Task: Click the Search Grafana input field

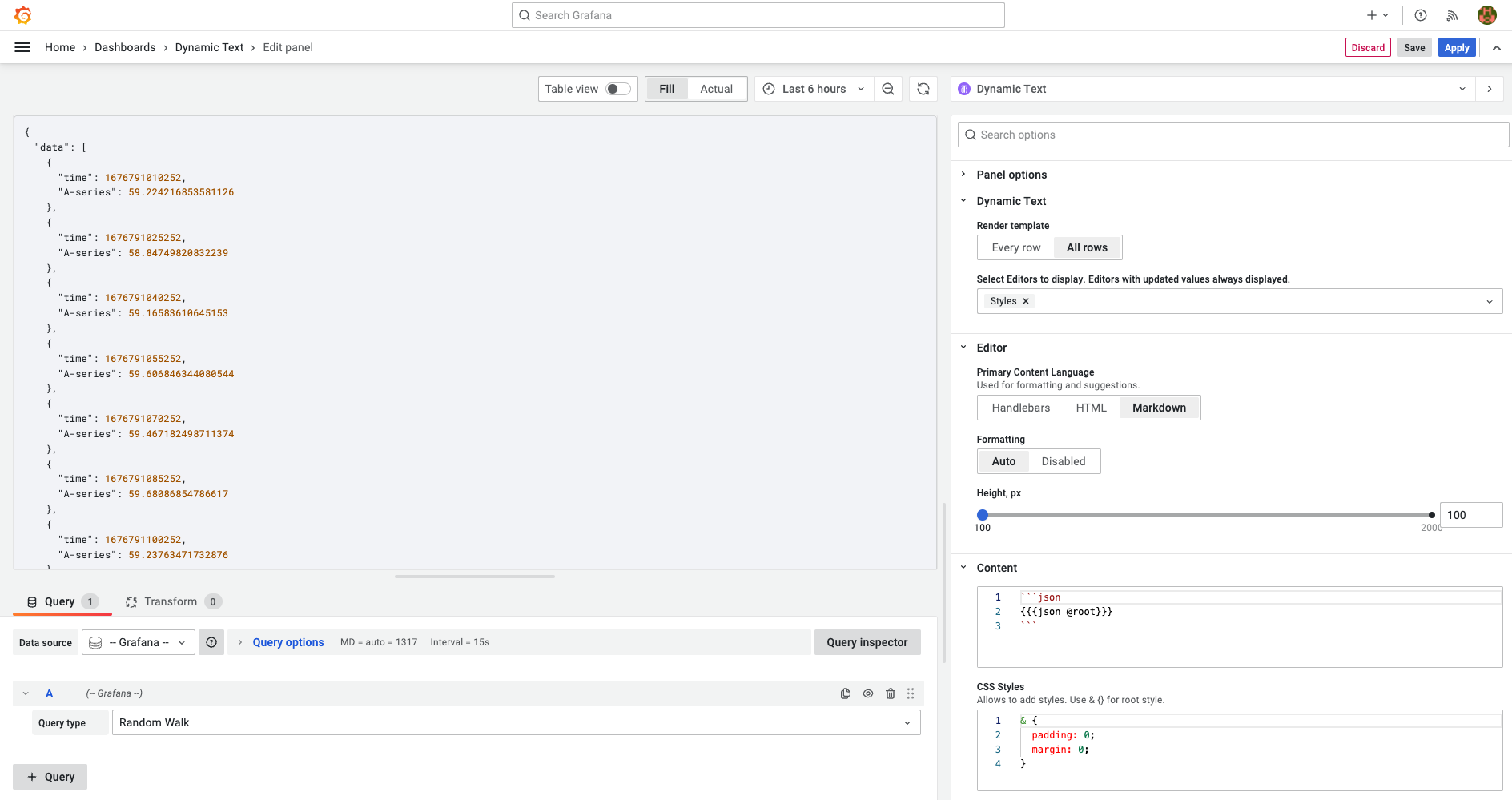Action: (x=758, y=15)
